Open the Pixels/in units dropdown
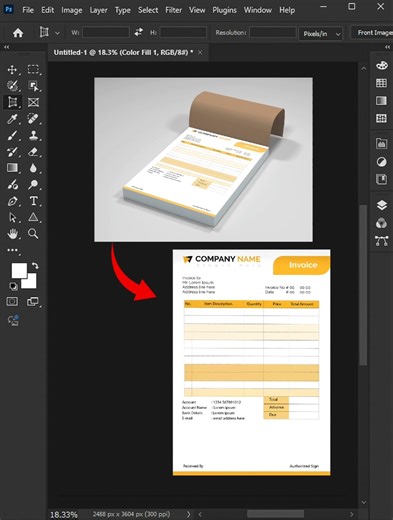 pos(321,33)
